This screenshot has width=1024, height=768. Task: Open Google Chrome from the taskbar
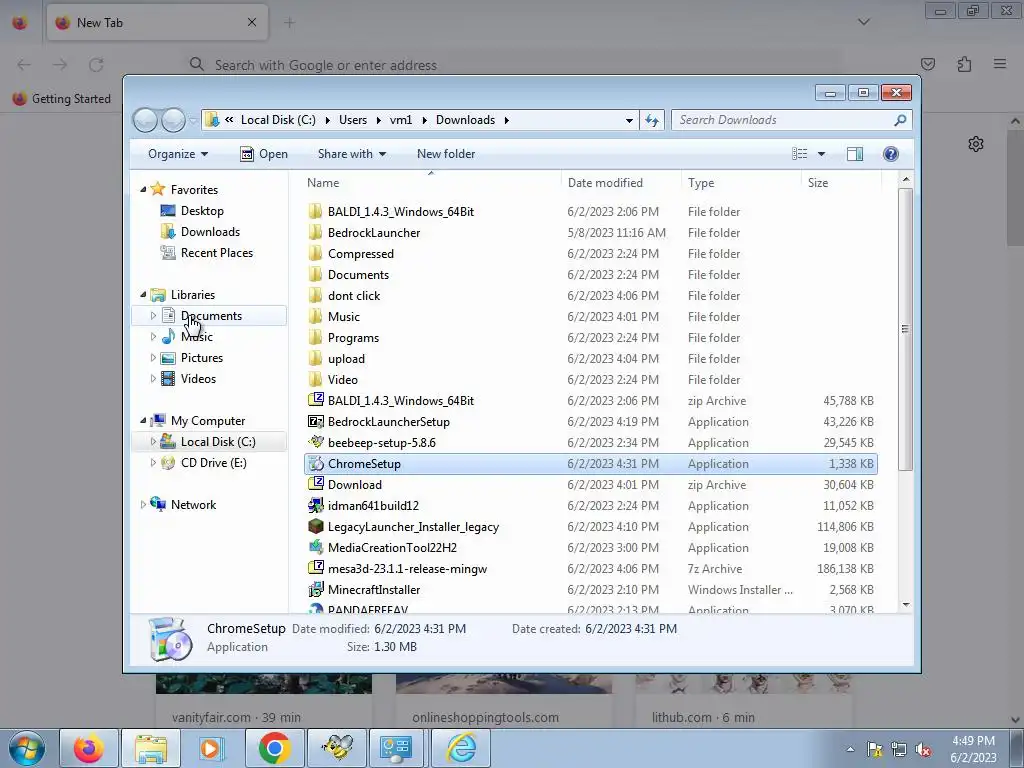pyautogui.click(x=274, y=748)
